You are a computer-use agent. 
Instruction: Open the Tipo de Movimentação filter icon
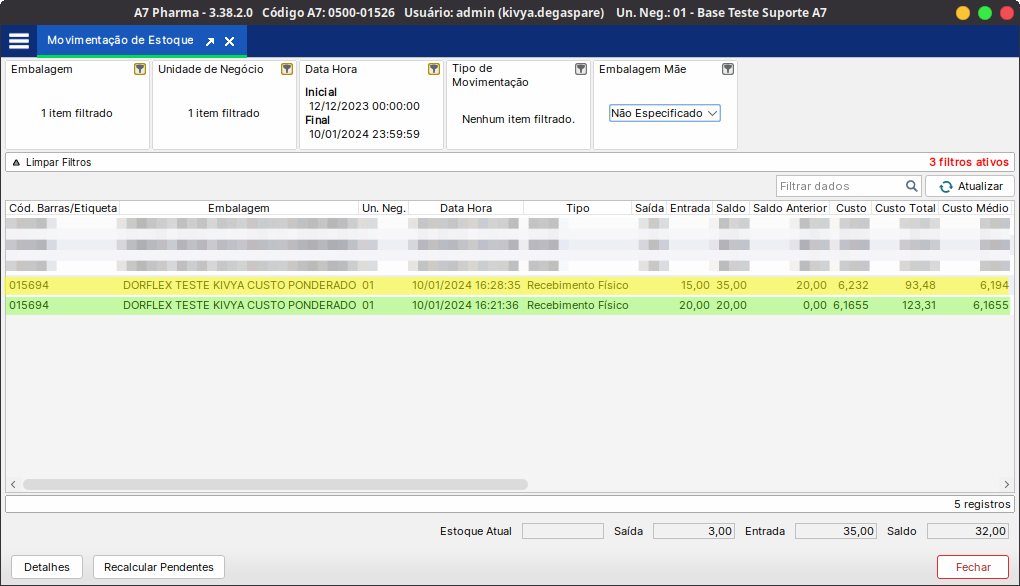(x=580, y=69)
